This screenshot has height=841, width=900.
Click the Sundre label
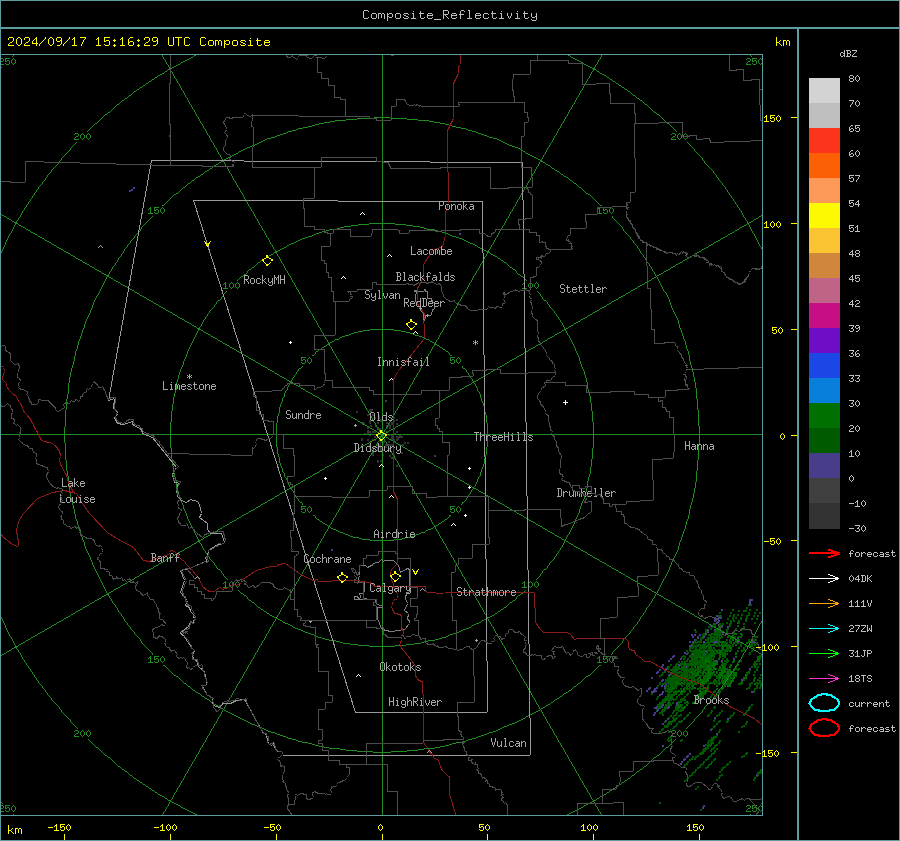click(x=303, y=414)
